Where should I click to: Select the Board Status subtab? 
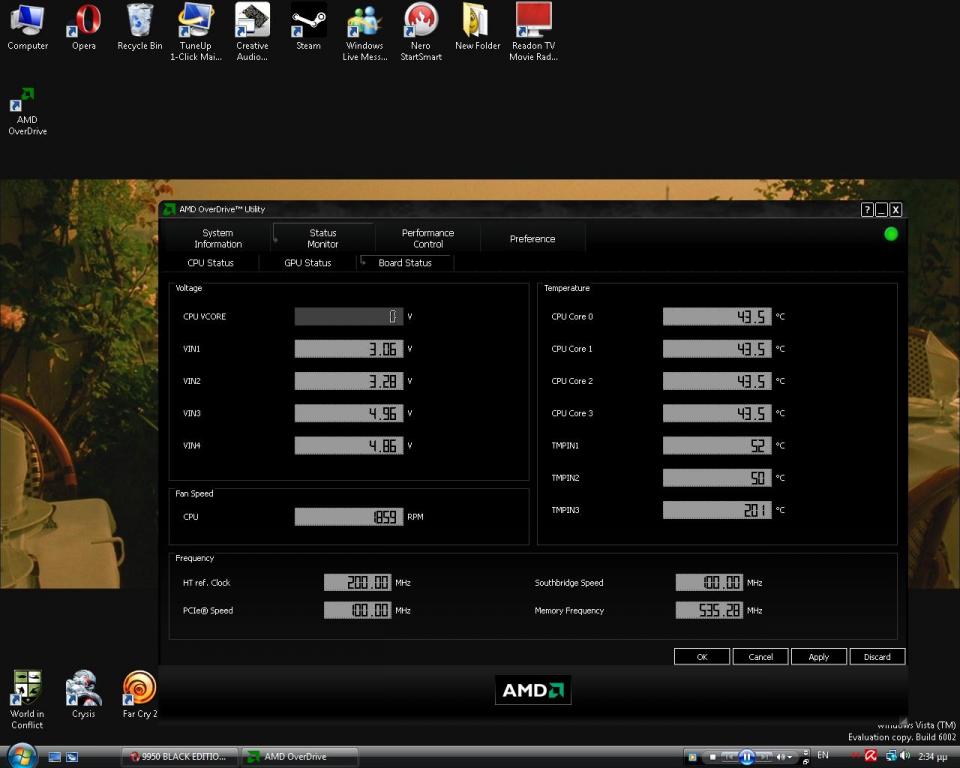coord(405,263)
